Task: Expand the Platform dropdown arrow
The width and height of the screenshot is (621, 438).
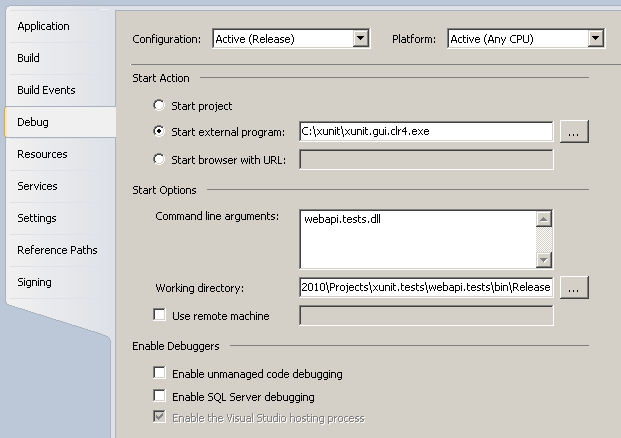Action: 595,38
